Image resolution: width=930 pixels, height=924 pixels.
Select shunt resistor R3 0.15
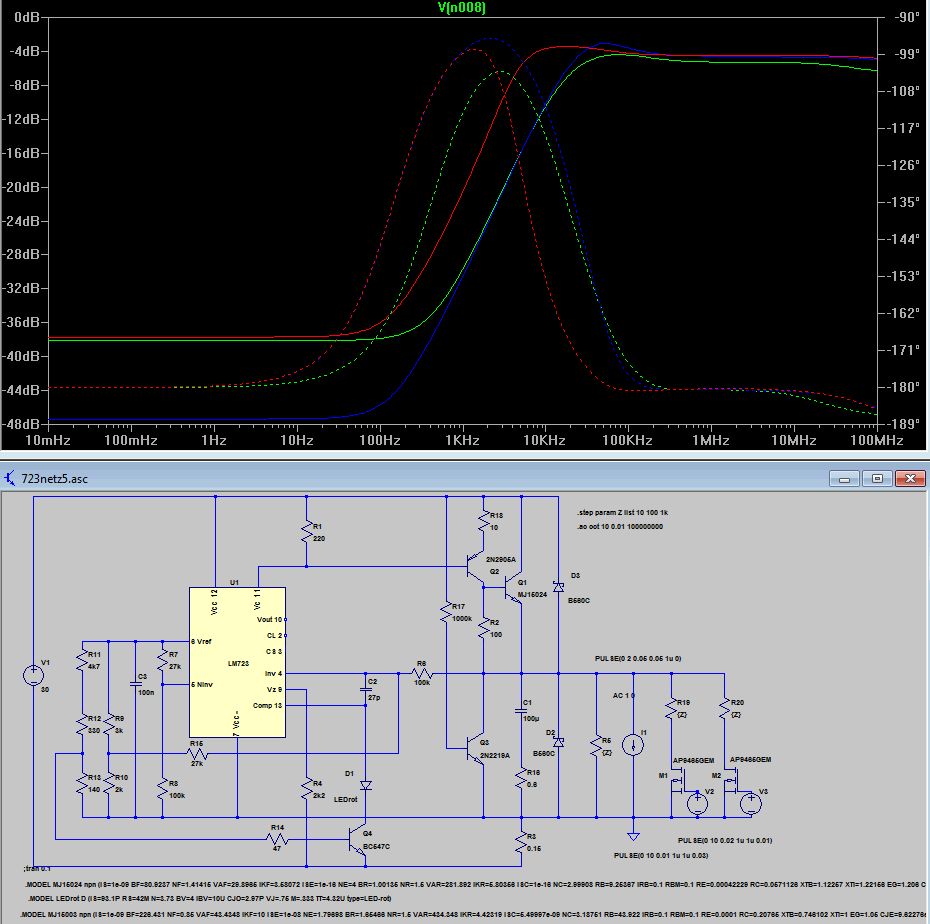(521, 842)
